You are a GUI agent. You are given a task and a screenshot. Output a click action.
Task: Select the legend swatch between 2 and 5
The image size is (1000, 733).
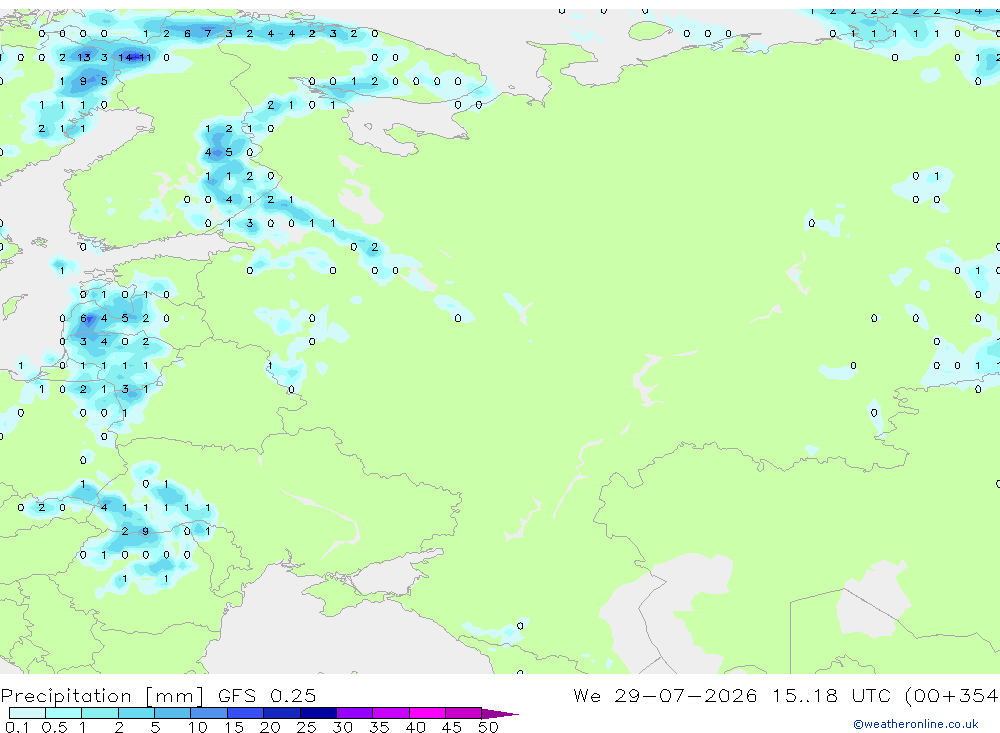[136, 713]
